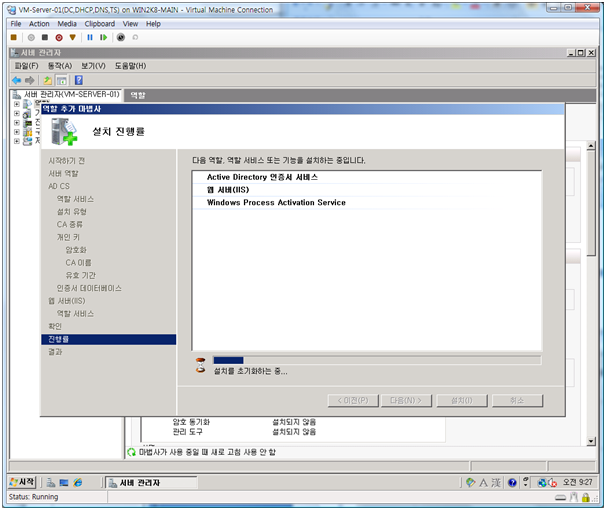Save VM state with the orange shield icon

[x=73, y=37]
